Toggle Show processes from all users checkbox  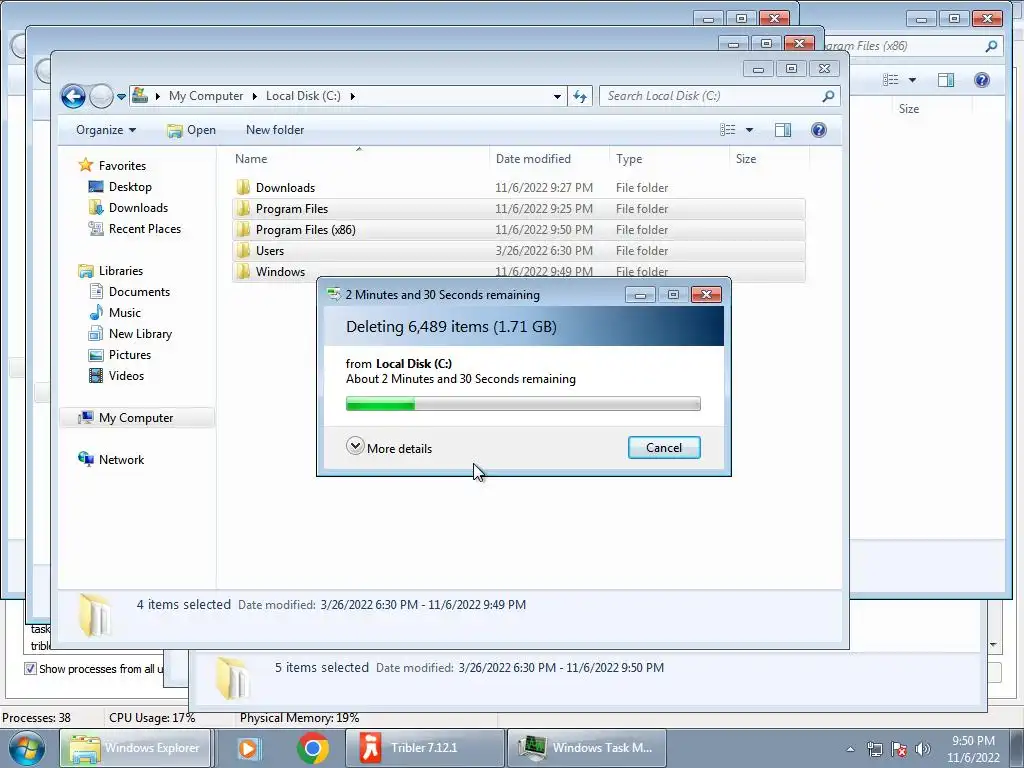[30, 669]
